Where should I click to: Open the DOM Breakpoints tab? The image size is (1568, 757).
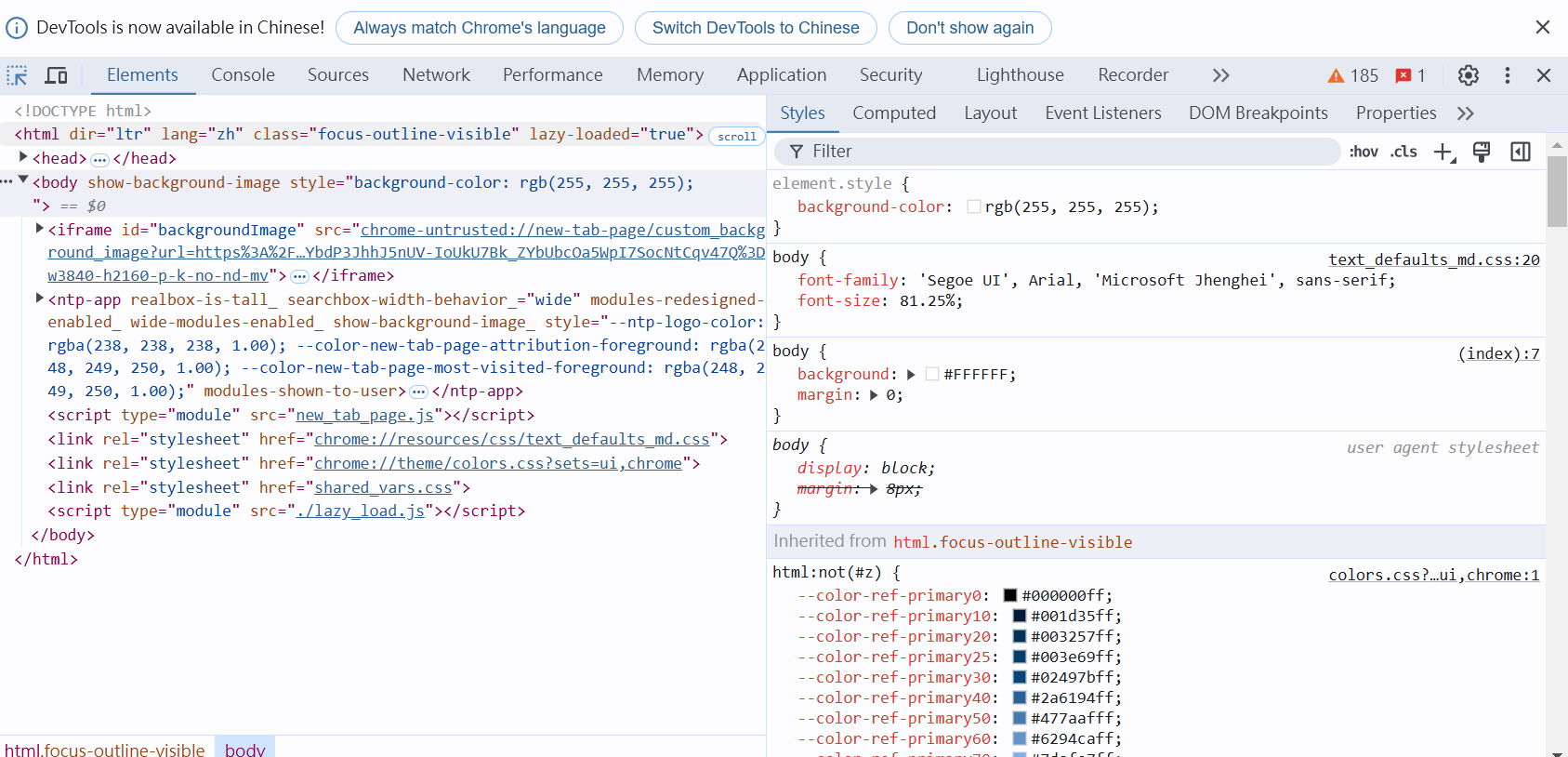(x=1258, y=113)
